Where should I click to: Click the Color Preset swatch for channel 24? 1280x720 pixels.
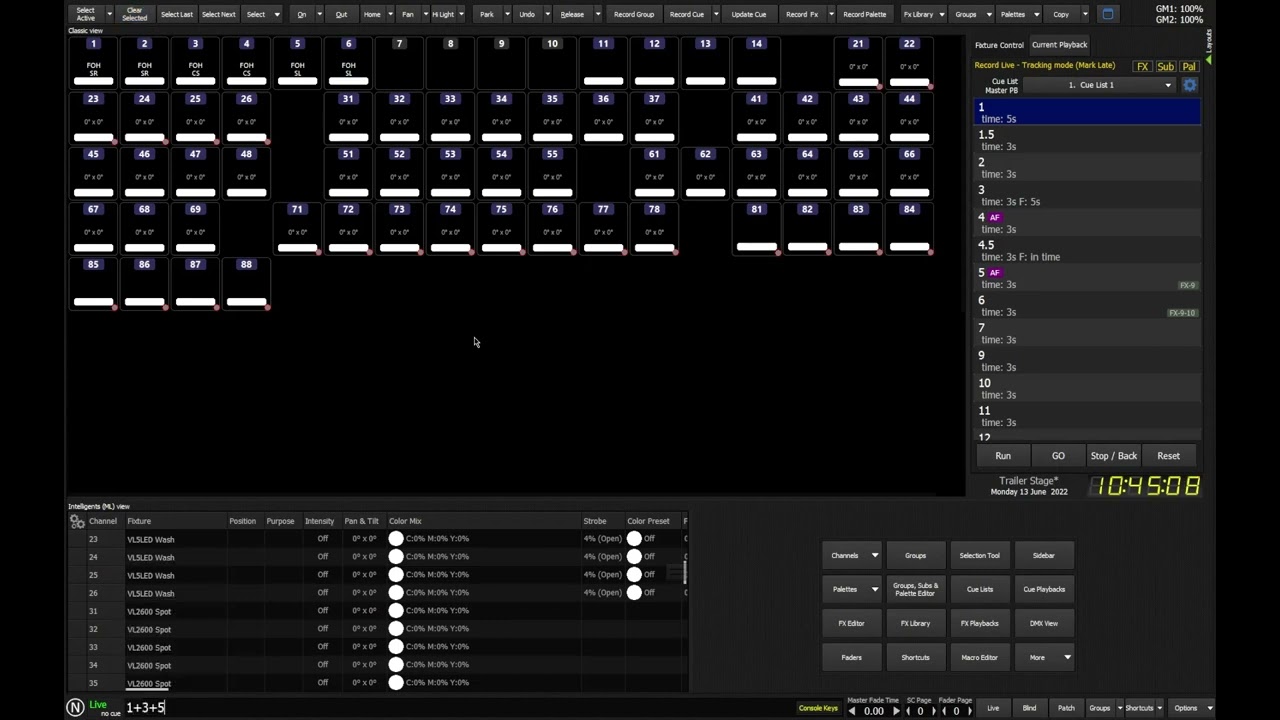(634, 557)
